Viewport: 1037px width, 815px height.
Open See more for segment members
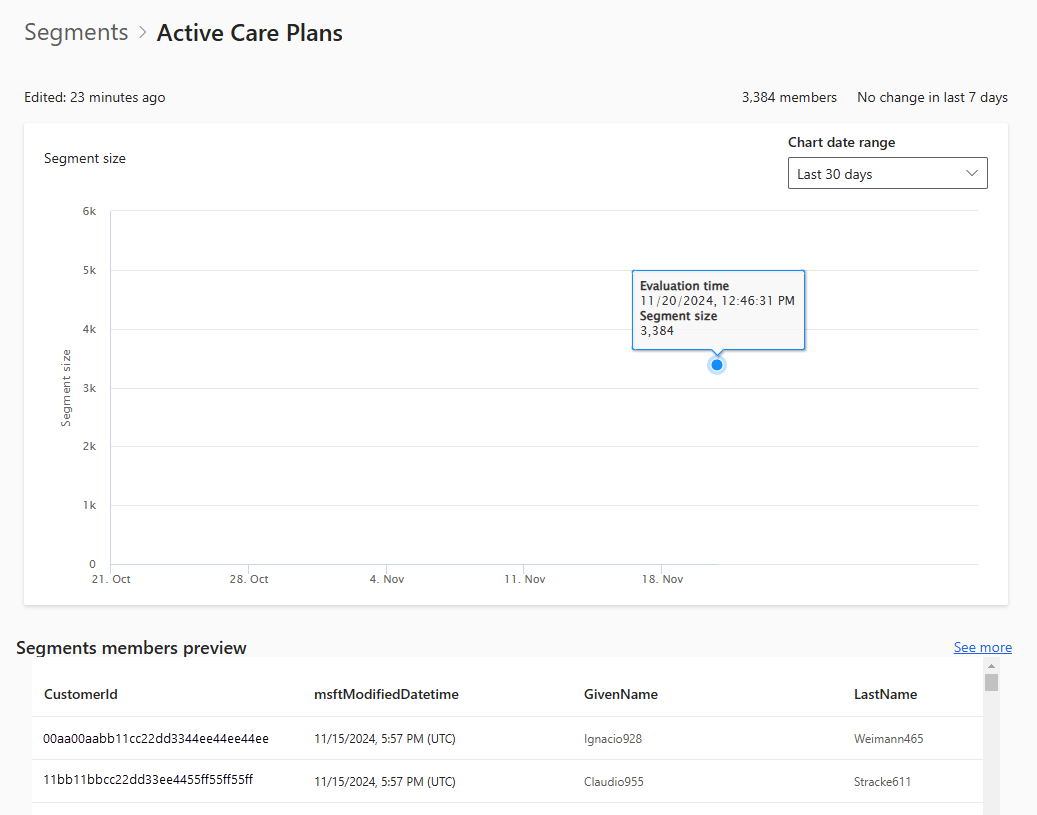click(982, 647)
